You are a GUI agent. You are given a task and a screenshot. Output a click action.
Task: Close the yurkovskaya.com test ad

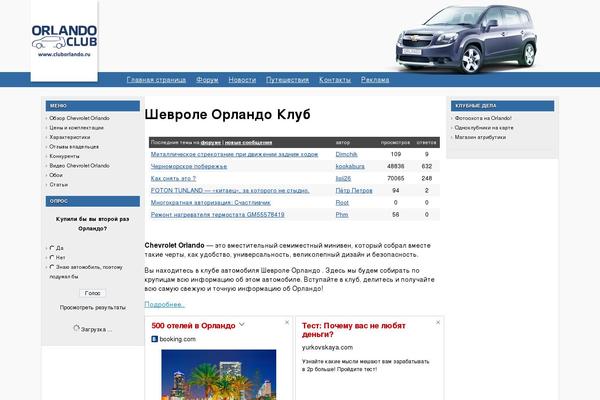pyautogui.click(x=438, y=323)
